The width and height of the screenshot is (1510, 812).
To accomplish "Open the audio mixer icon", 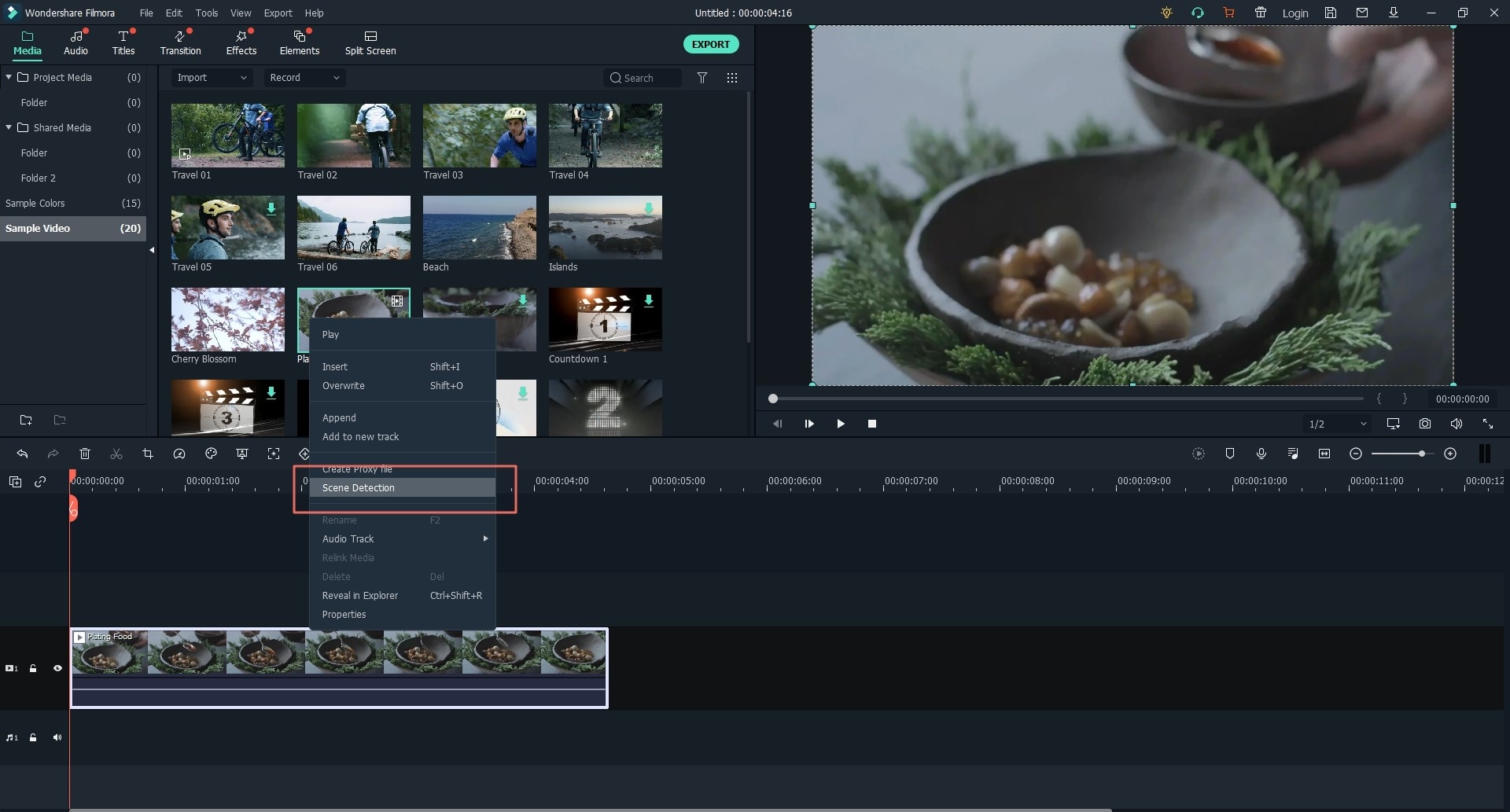I will tap(1293, 454).
